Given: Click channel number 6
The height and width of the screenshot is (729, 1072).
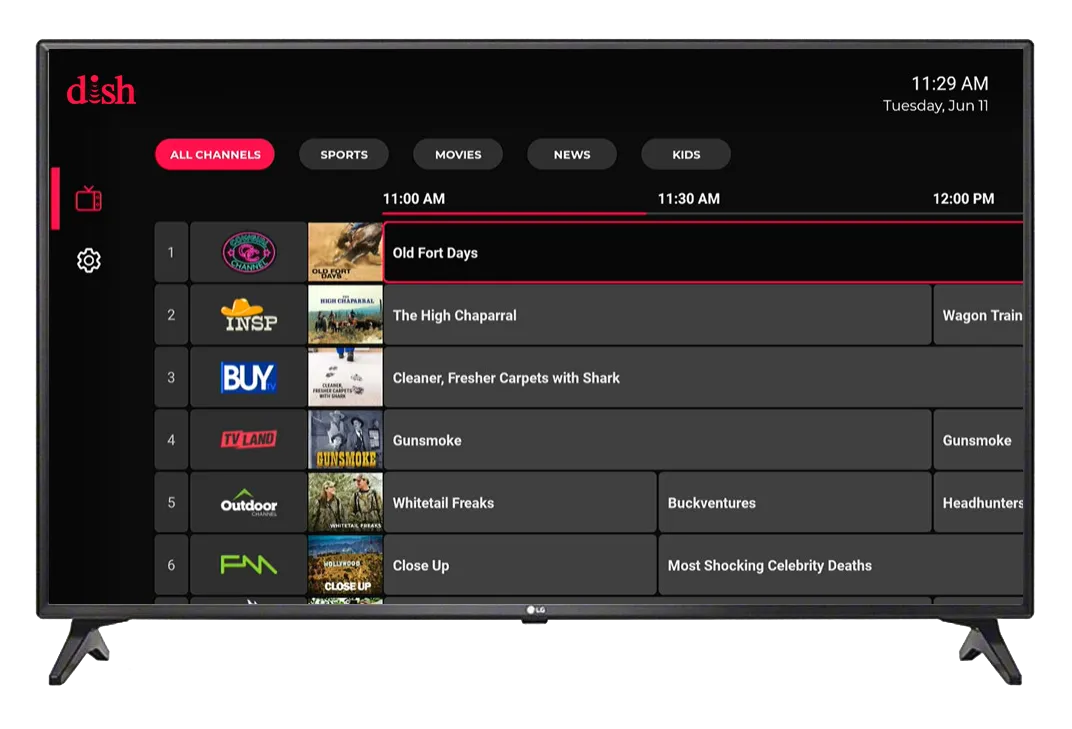Looking at the screenshot, I should click(171, 565).
